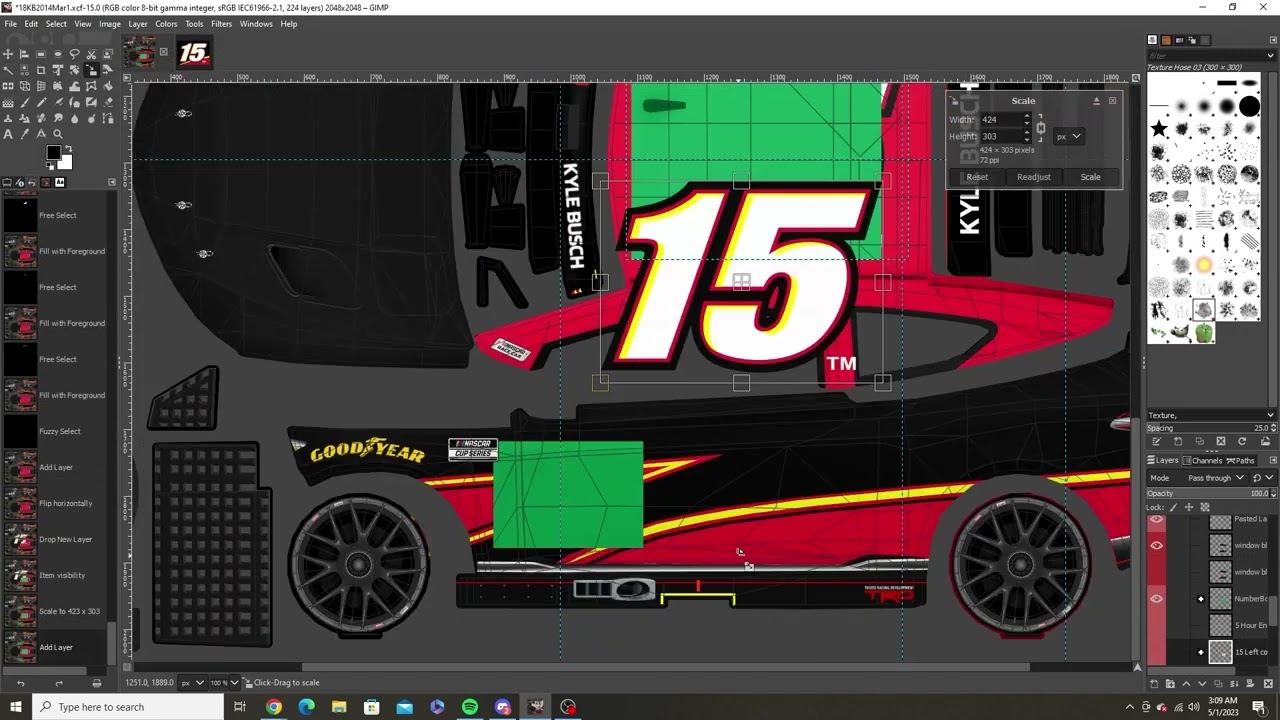Screen dimensions: 1280x720
Task: Open Spotify from the Windows taskbar
Action: pos(470,707)
